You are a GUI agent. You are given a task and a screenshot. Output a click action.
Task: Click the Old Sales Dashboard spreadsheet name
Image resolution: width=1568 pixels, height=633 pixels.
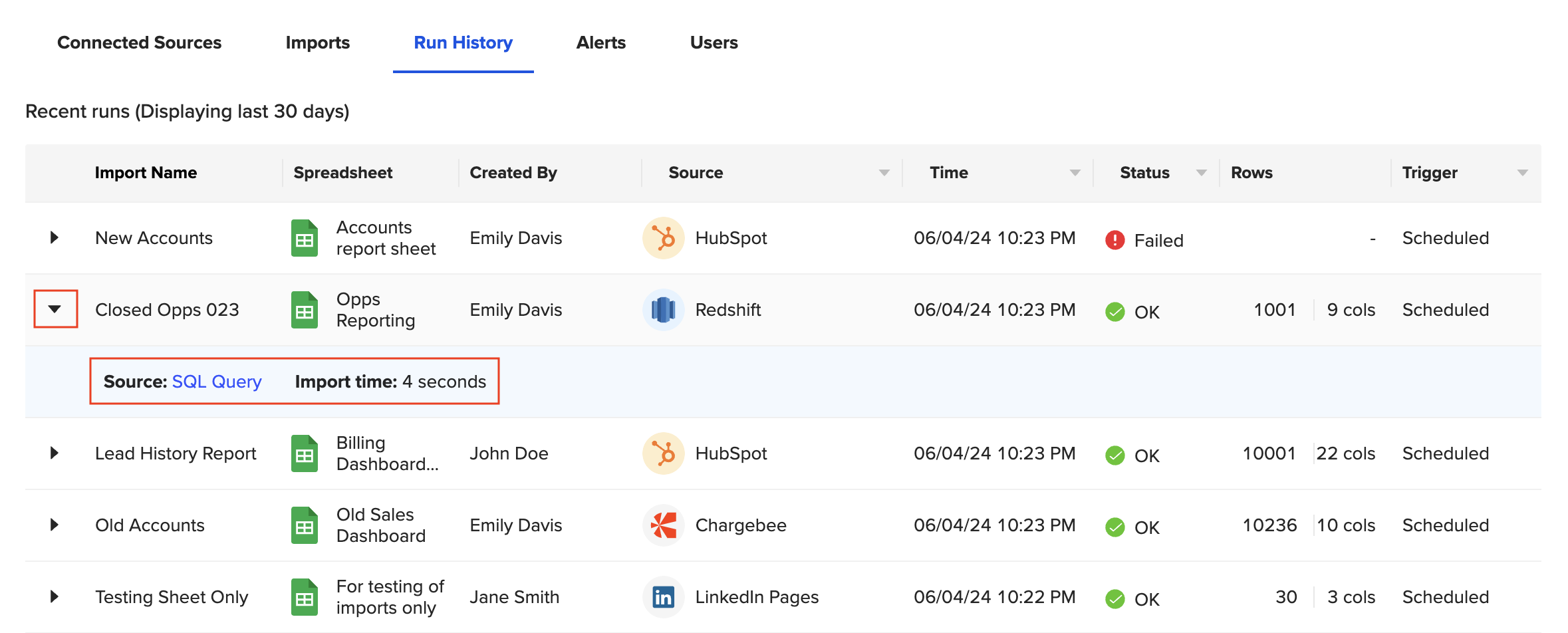(x=381, y=525)
